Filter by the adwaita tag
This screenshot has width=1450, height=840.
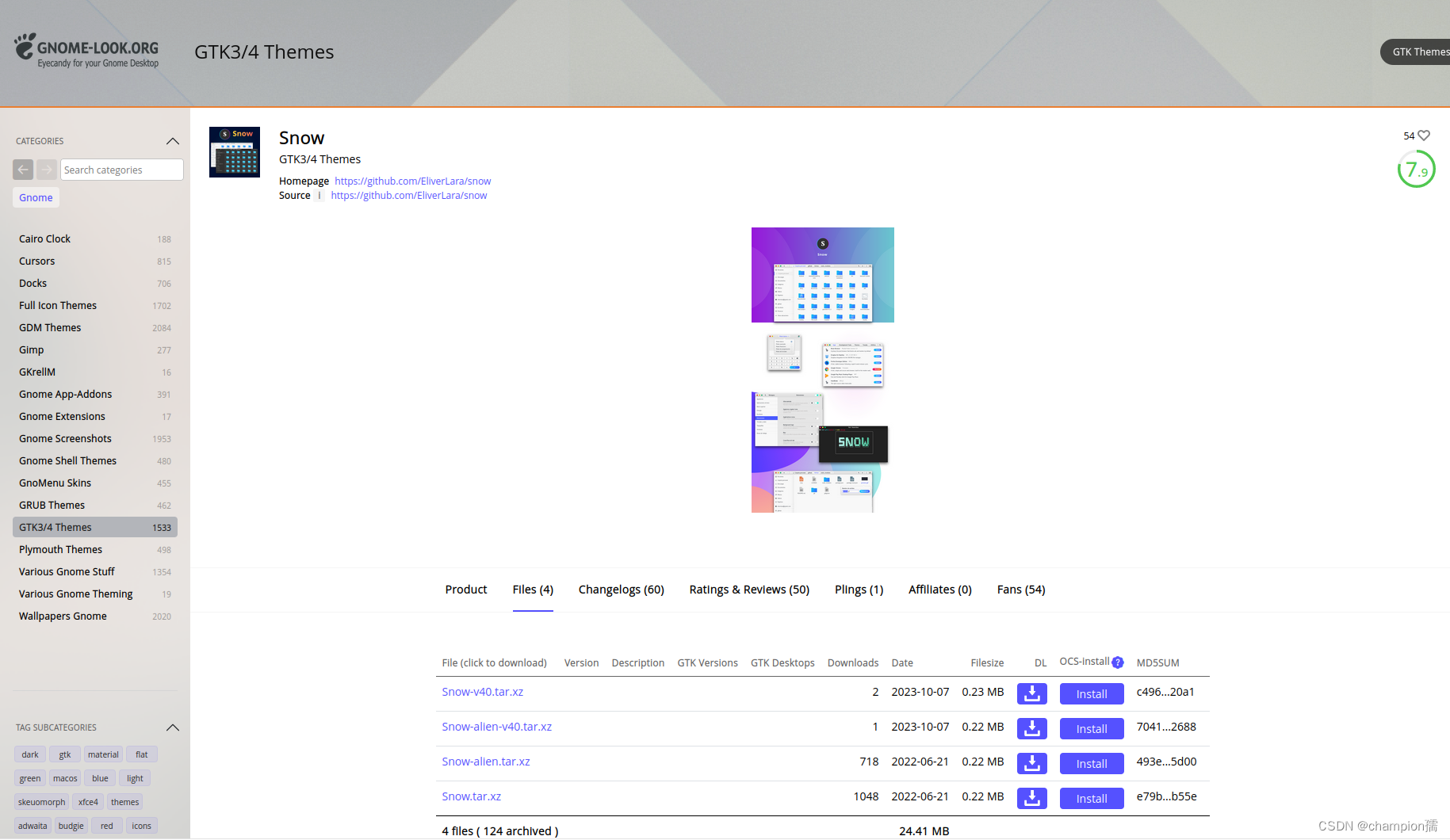33,826
